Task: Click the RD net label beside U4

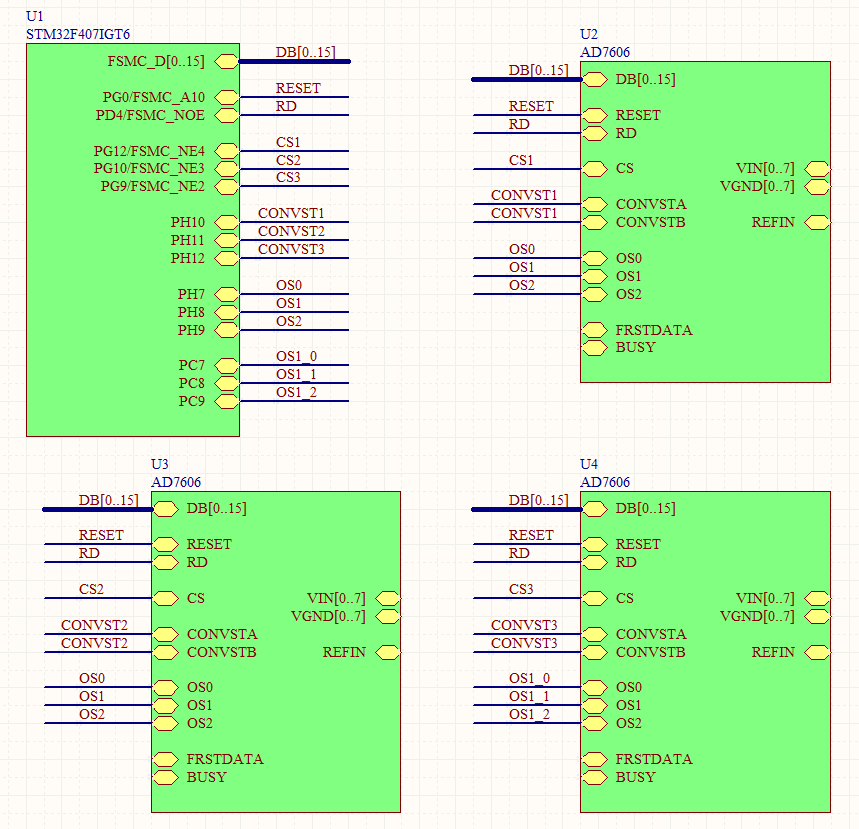Action: pos(519,553)
